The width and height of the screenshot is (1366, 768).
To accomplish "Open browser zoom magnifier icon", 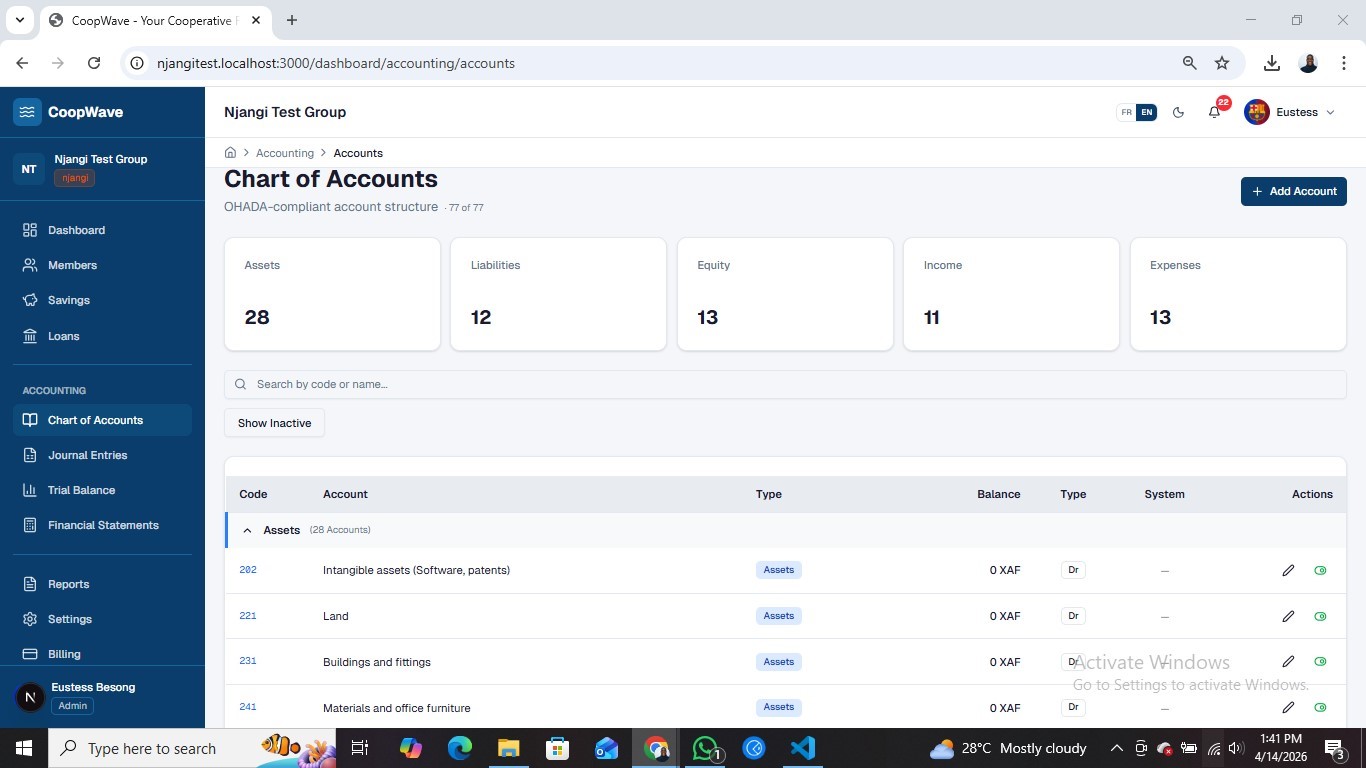I will (x=1190, y=63).
